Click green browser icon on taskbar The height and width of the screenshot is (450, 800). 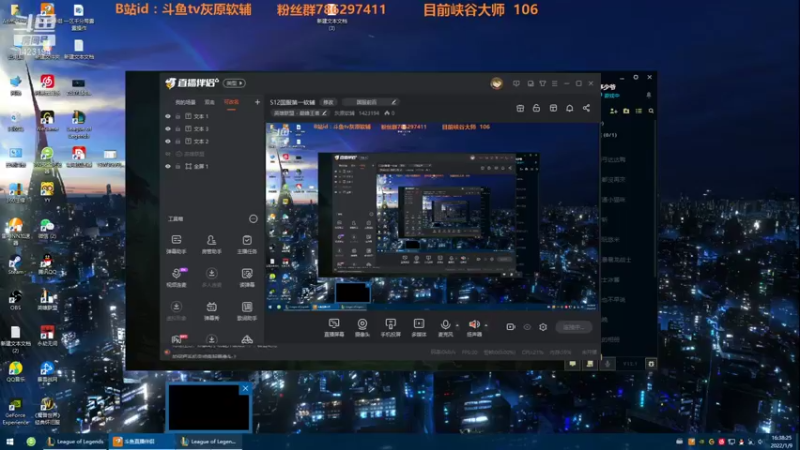[31, 441]
